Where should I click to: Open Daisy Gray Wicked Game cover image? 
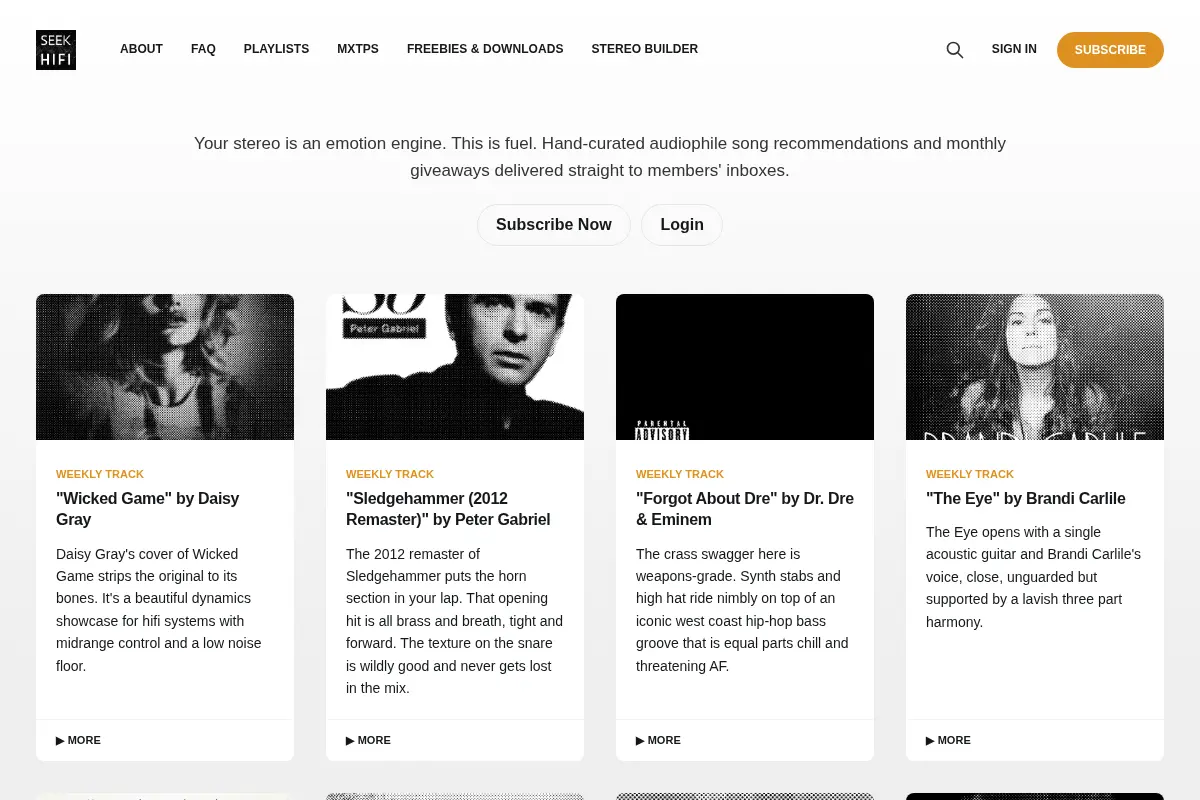(165, 367)
